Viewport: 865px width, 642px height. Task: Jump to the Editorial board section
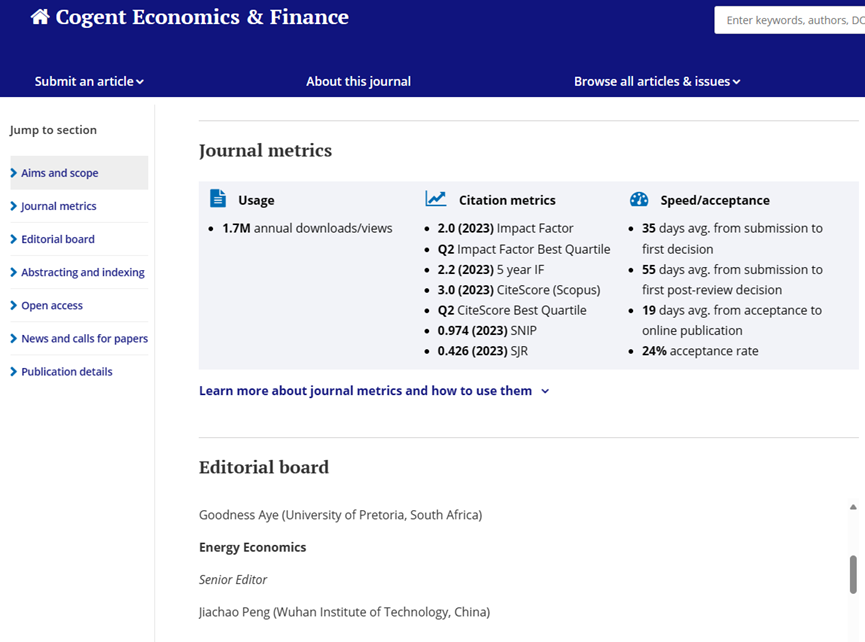pyautogui.click(x=58, y=239)
